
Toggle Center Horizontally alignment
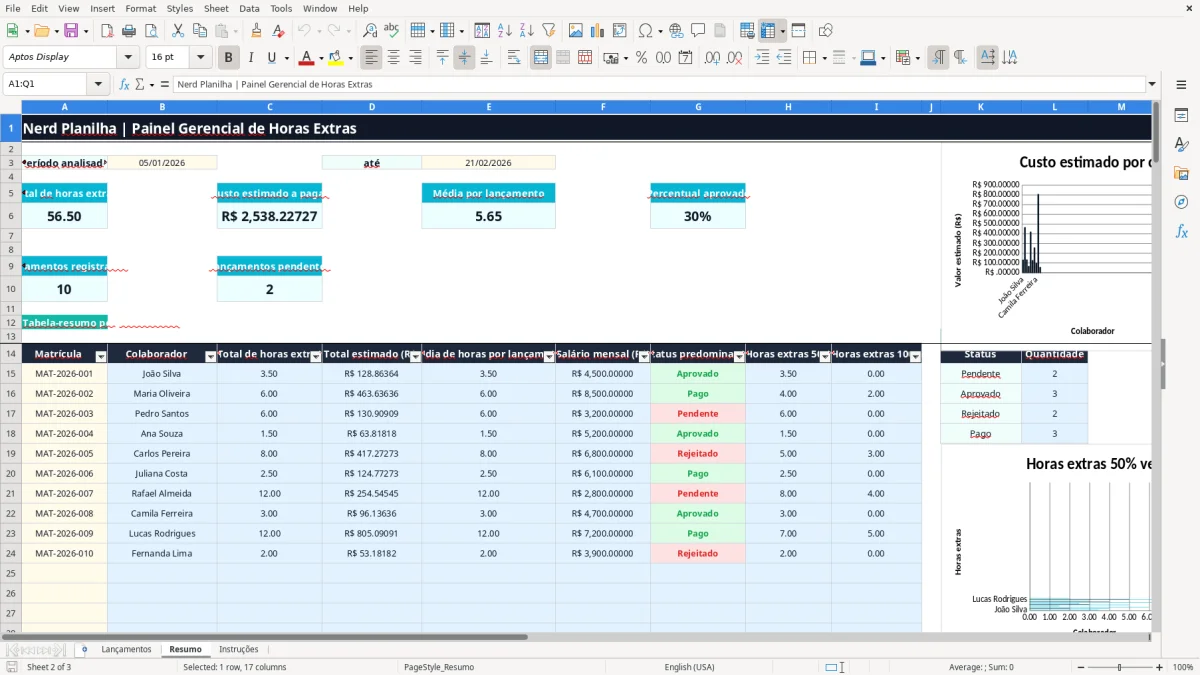[x=394, y=58]
